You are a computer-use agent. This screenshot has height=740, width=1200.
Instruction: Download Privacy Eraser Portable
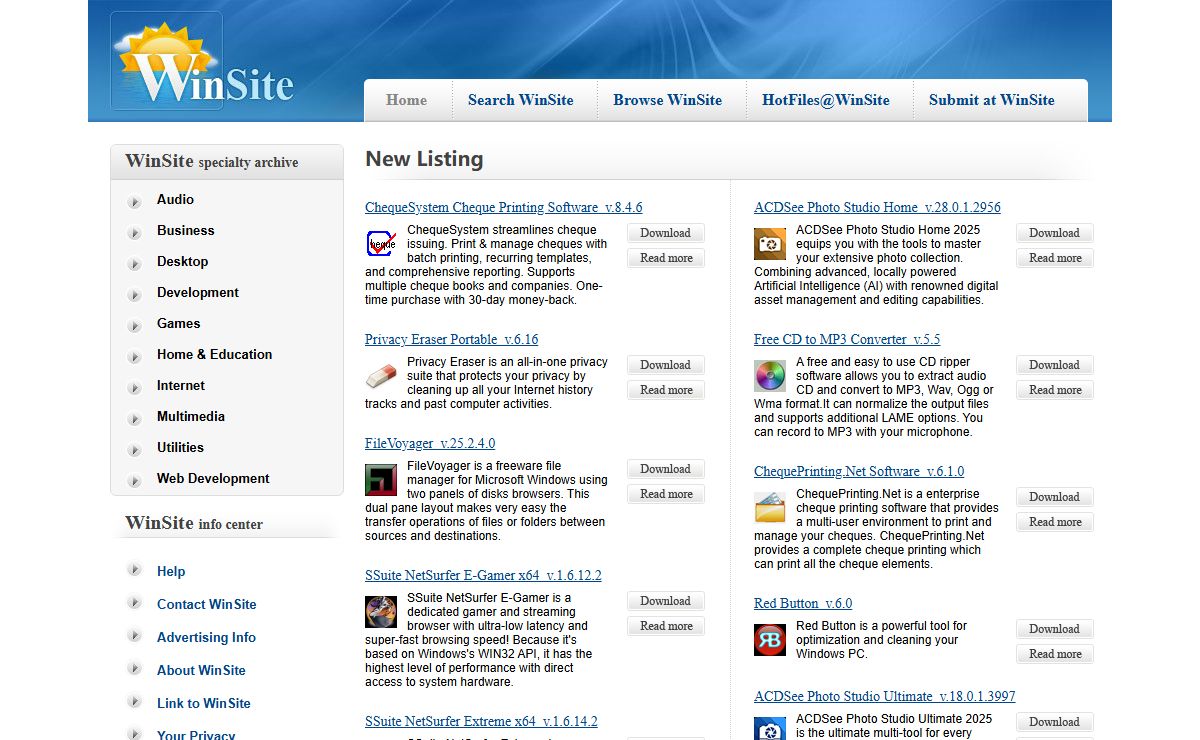pyautogui.click(x=666, y=365)
